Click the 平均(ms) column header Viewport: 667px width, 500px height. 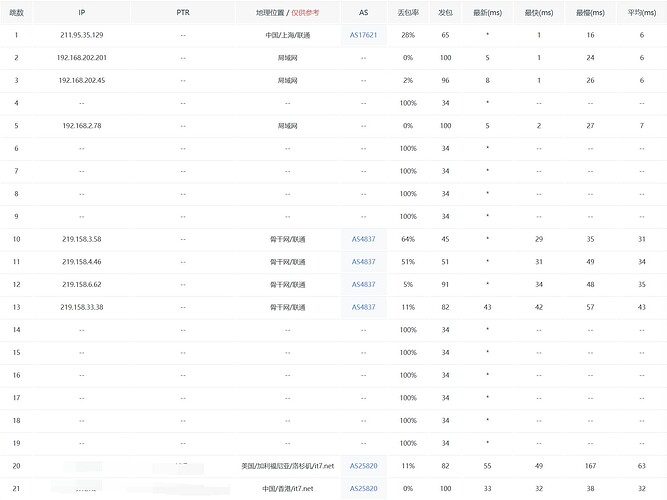pyautogui.click(x=642, y=12)
